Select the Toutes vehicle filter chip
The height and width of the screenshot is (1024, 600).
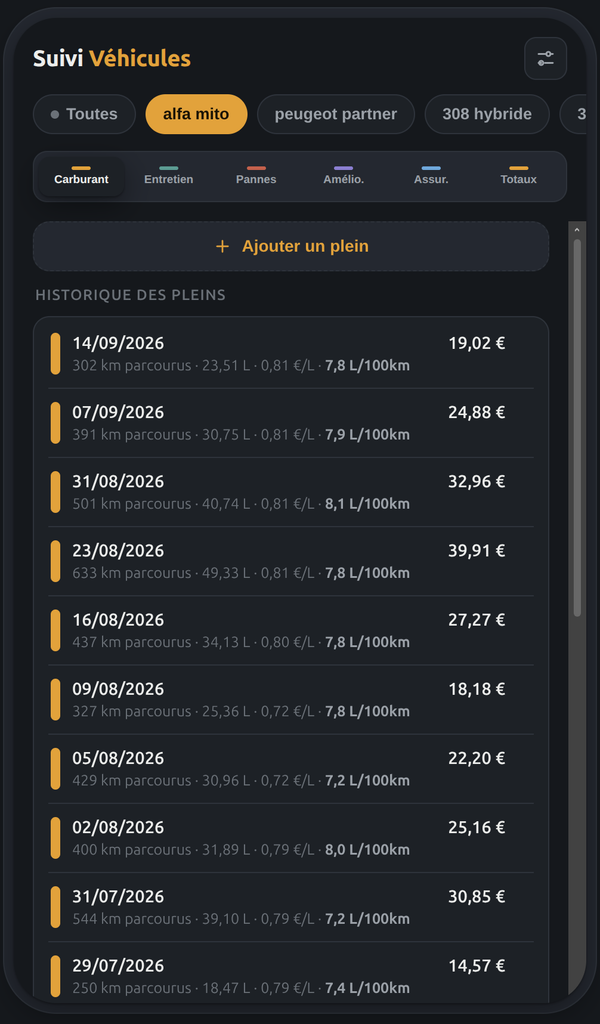tap(84, 114)
